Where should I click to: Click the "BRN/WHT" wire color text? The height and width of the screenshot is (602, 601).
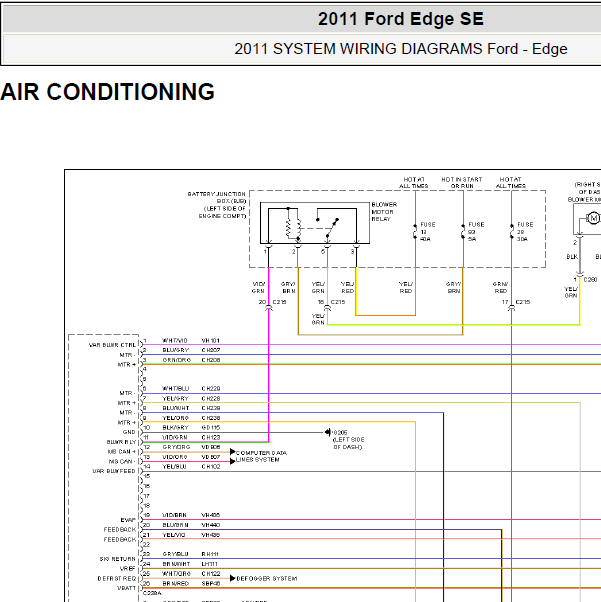pyautogui.click(x=176, y=564)
